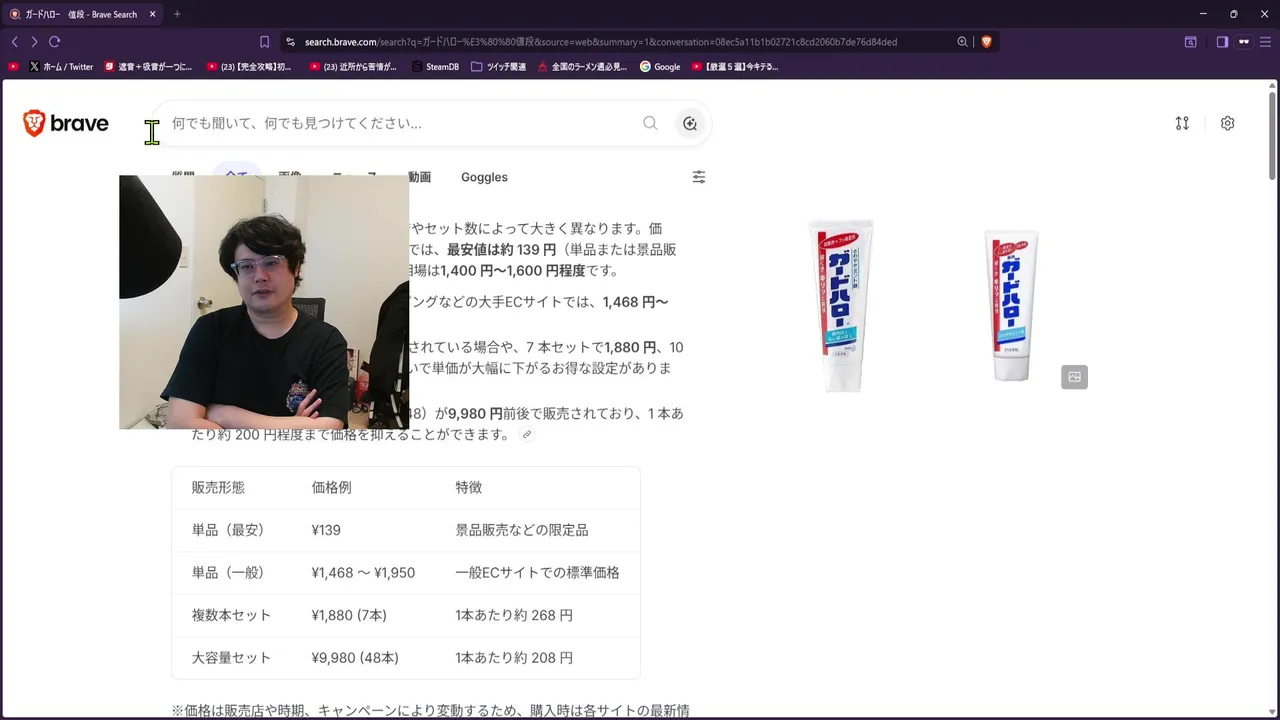Click the 1本あたり約 268 円 cell
1280x720 pixels.
(514, 615)
